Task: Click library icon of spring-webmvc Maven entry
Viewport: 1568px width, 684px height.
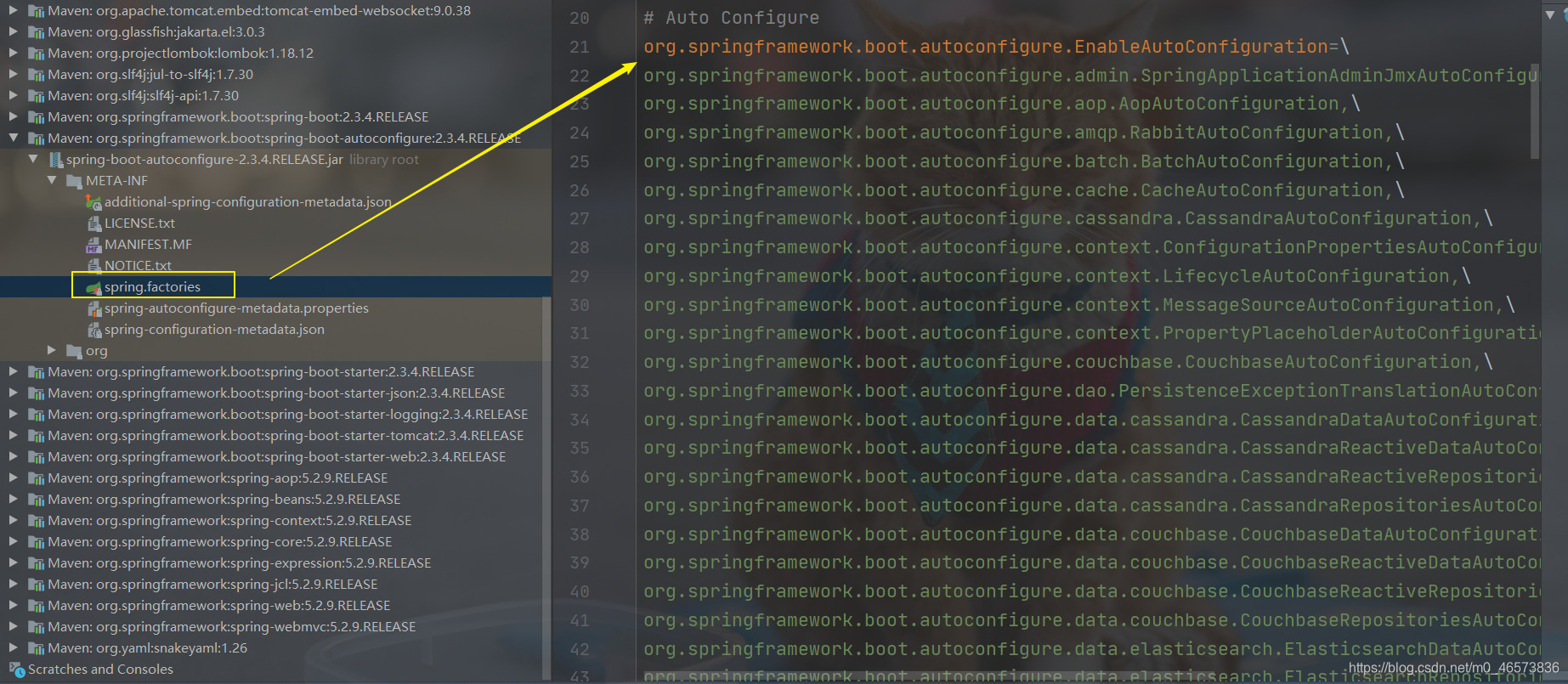Action: tap(37, 627)
